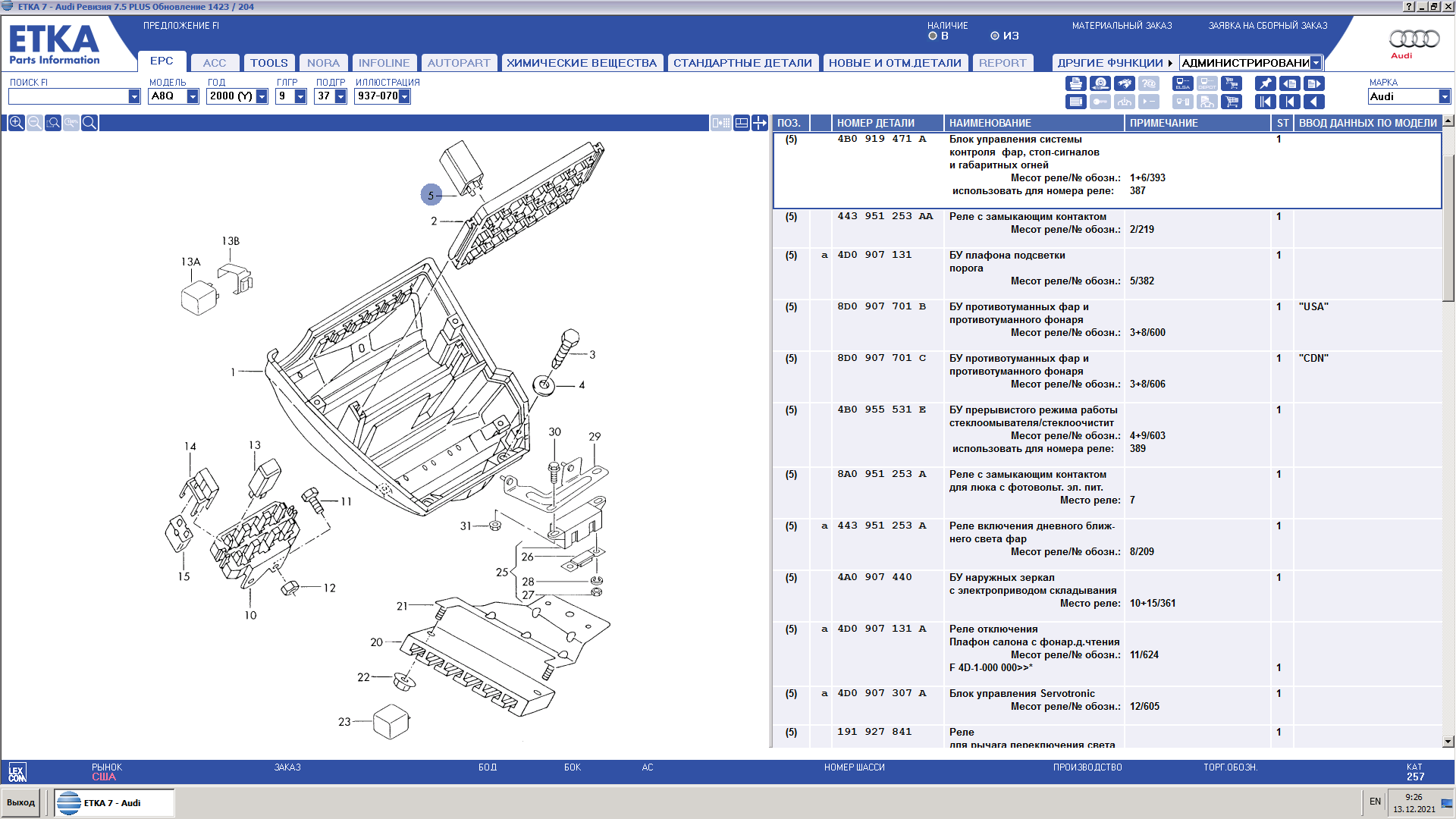Go to first page arrow icon

pyautogui.click(x=1266, y=102)
